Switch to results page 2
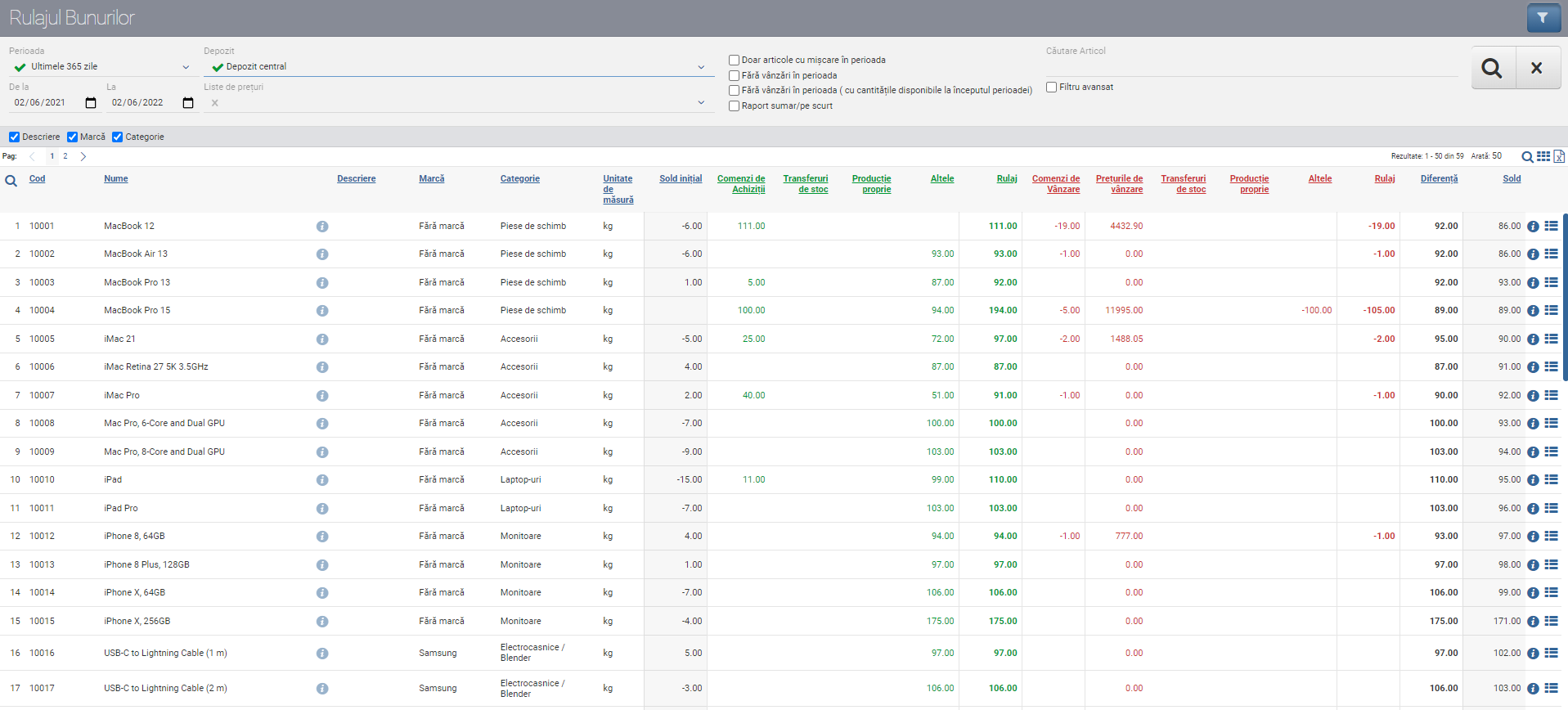 click(65, 156)
